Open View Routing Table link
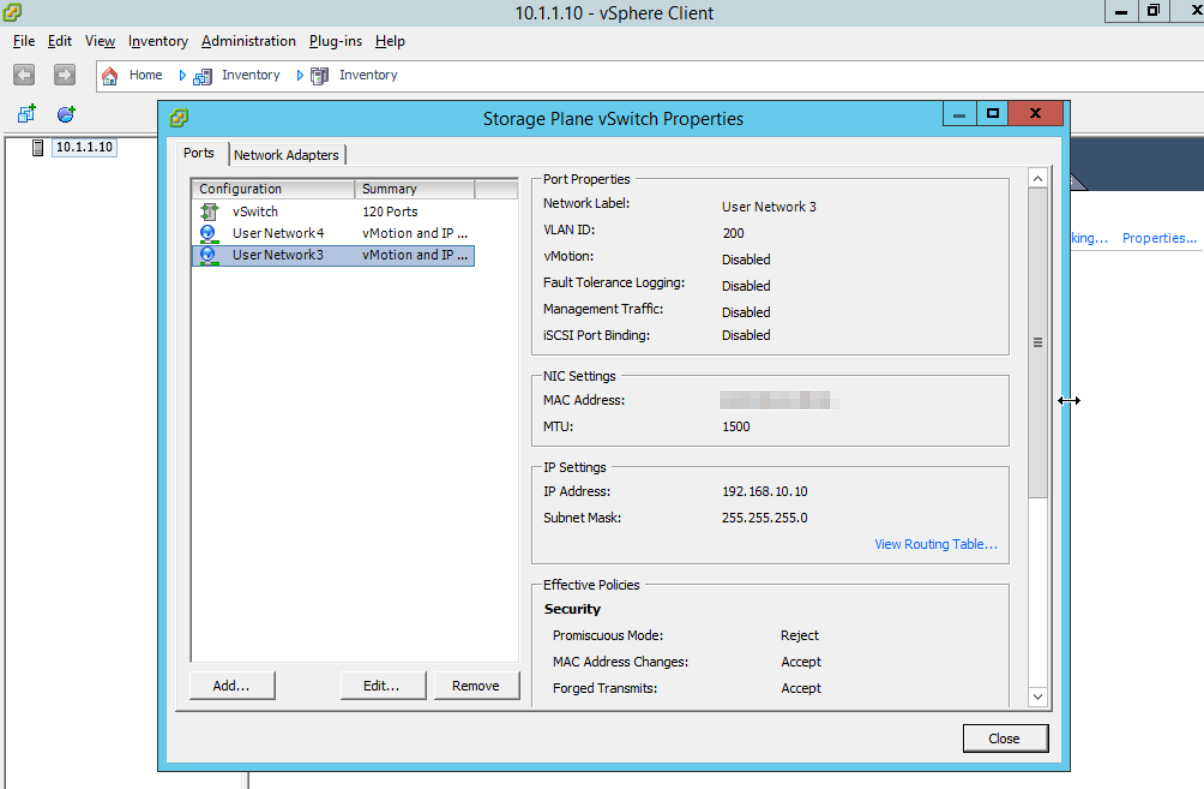This screenshot has height=789, width=1204. point(936,544)
